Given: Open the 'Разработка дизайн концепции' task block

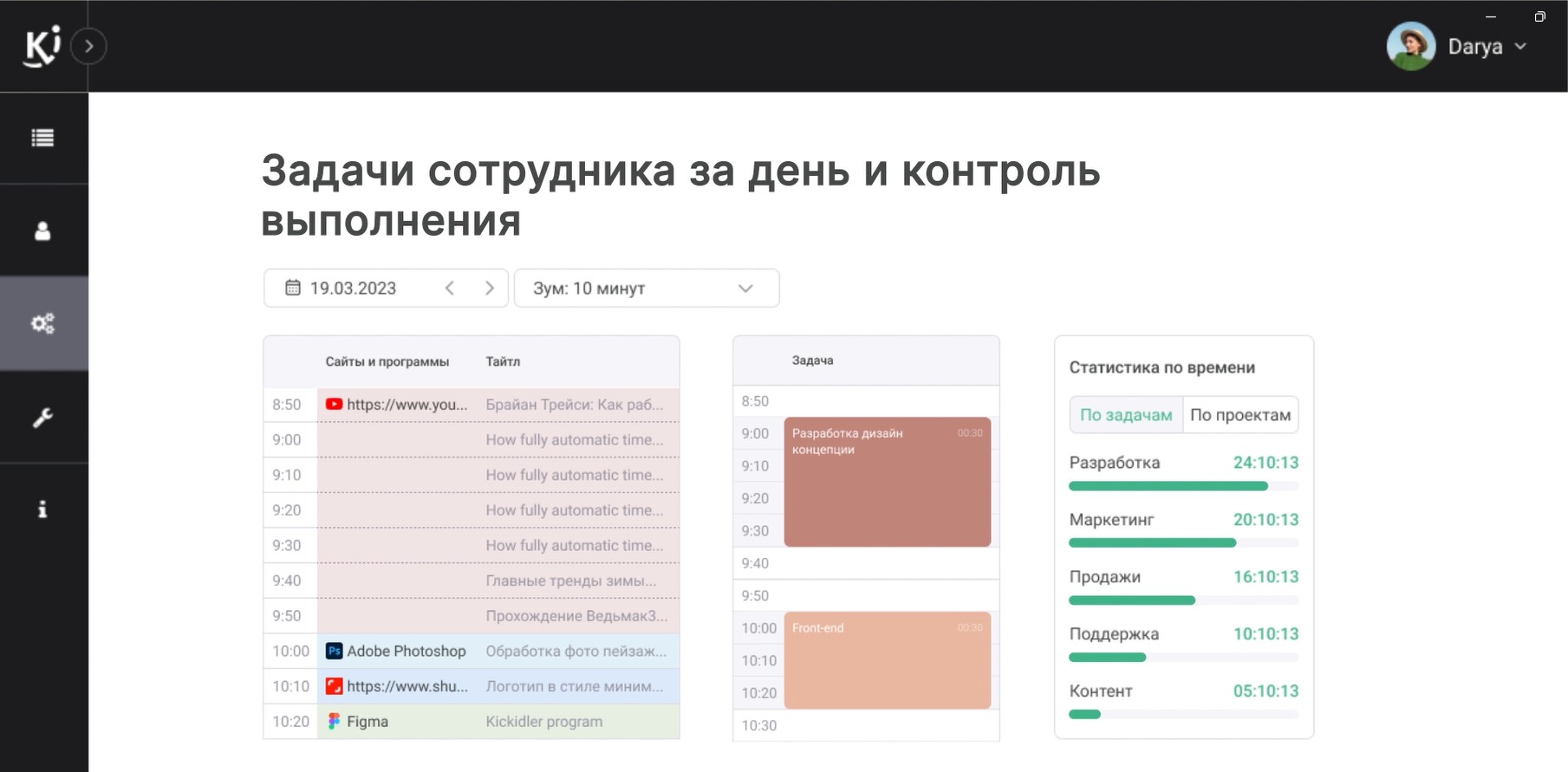Looking at the screenshot, I should coord(887,482).
